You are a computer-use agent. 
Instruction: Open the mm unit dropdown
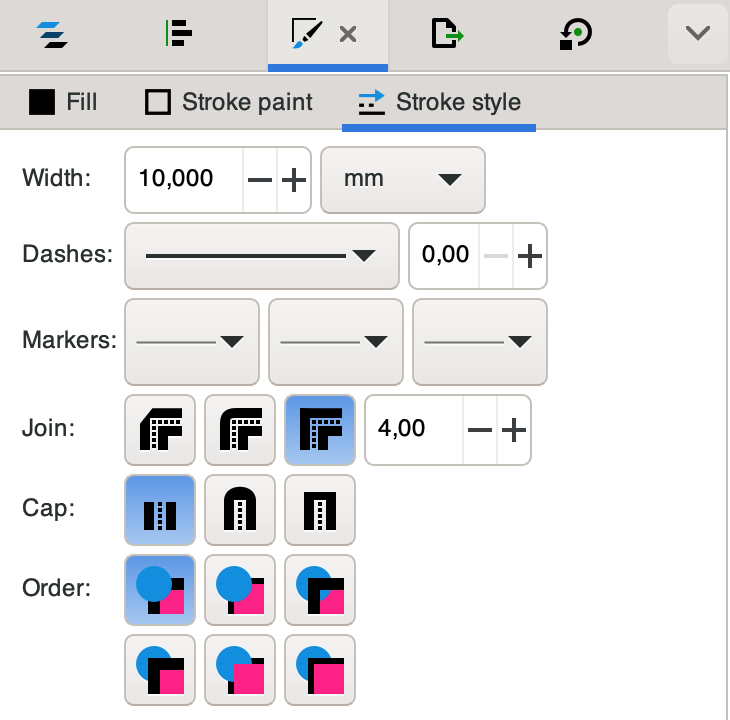click(402, 180)
